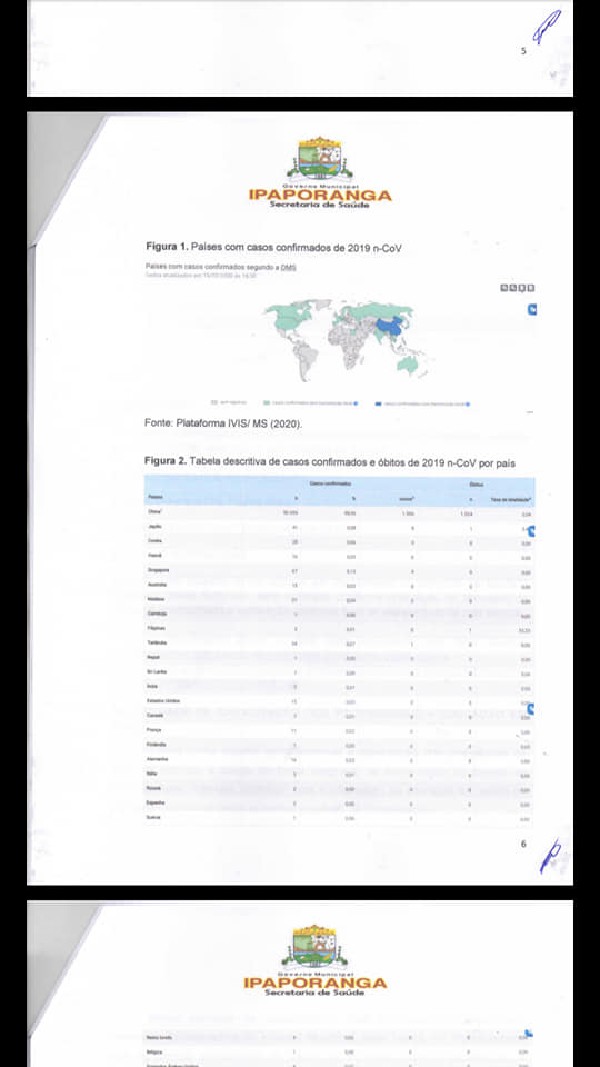Image resolution: width=600 pixels, height=1067 pixels.
Task: Click the Ipaporanga coat of arms on page 6
Action: pos(320,159)
